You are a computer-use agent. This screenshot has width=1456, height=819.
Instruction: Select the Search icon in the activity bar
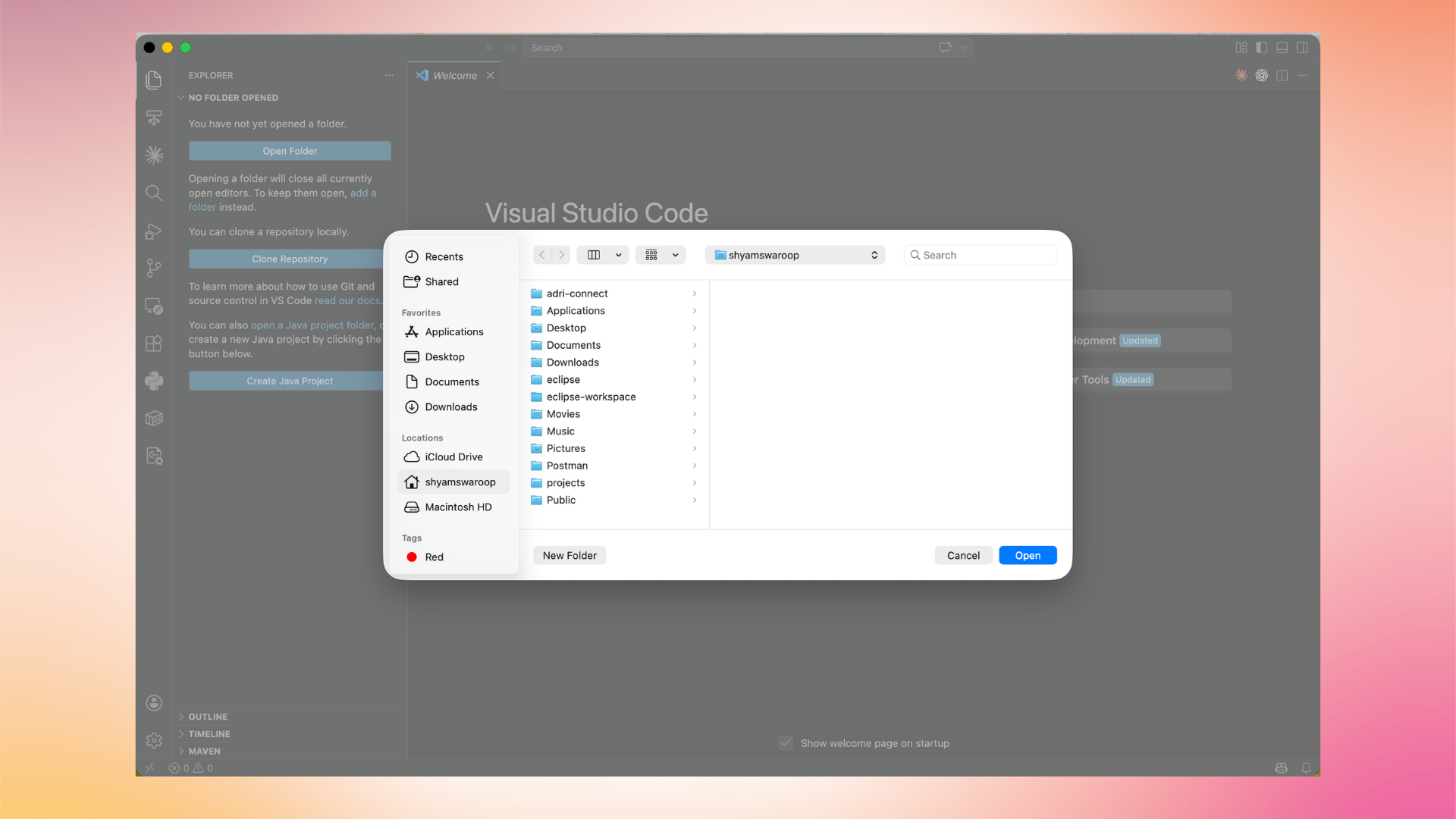tap(154, 193)
